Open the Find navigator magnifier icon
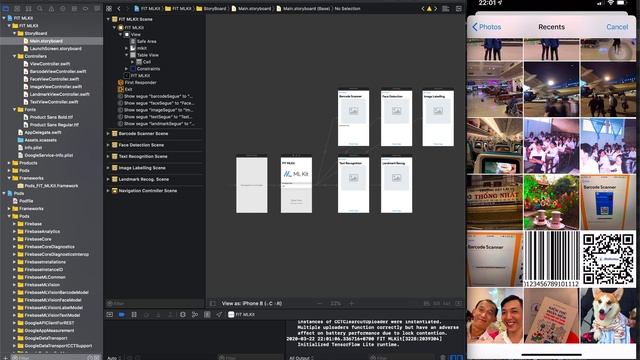Screen dimensions: 640x360 click(40, 8)
